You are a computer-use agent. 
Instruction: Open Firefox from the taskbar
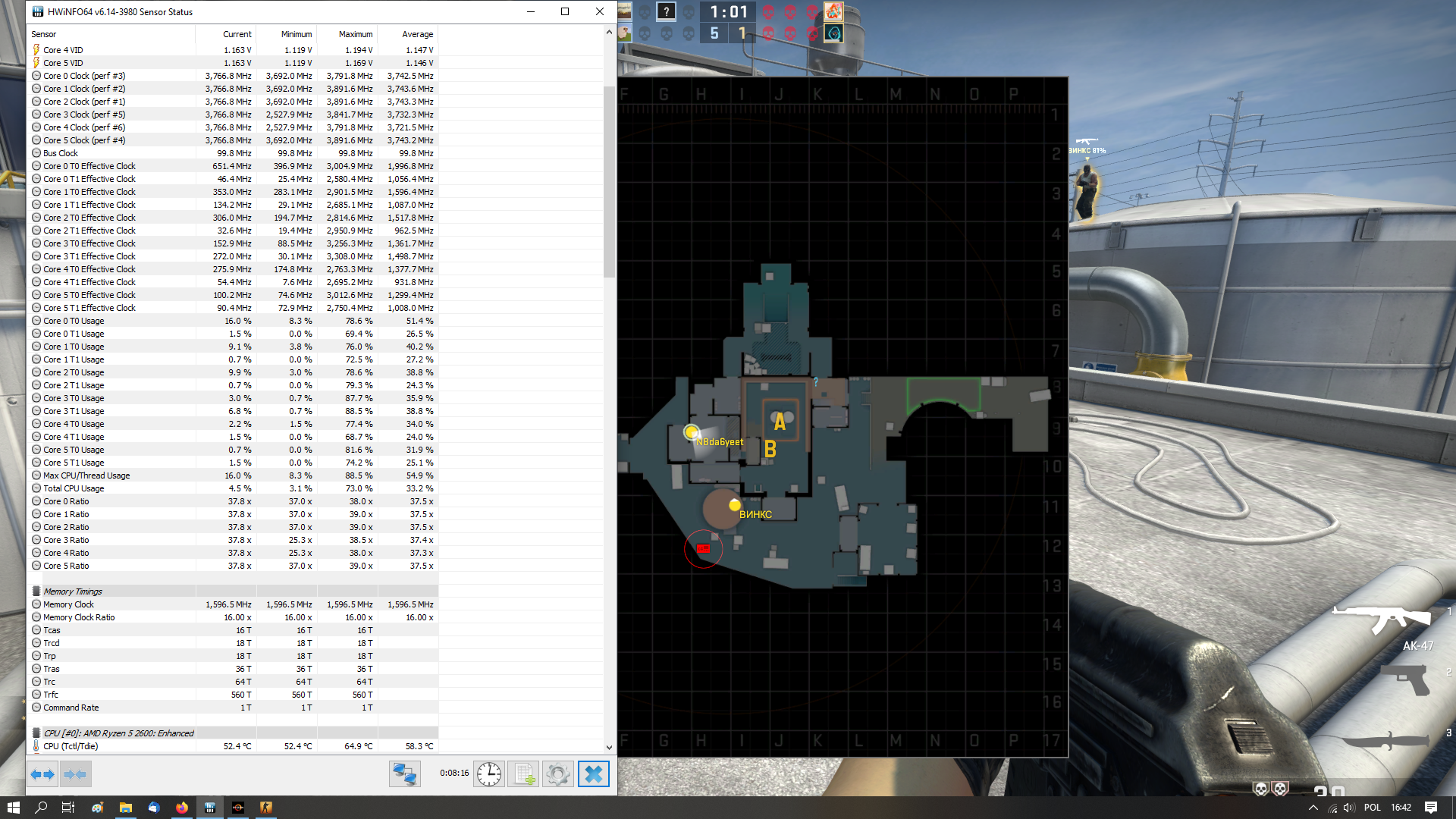coord(182,808)
